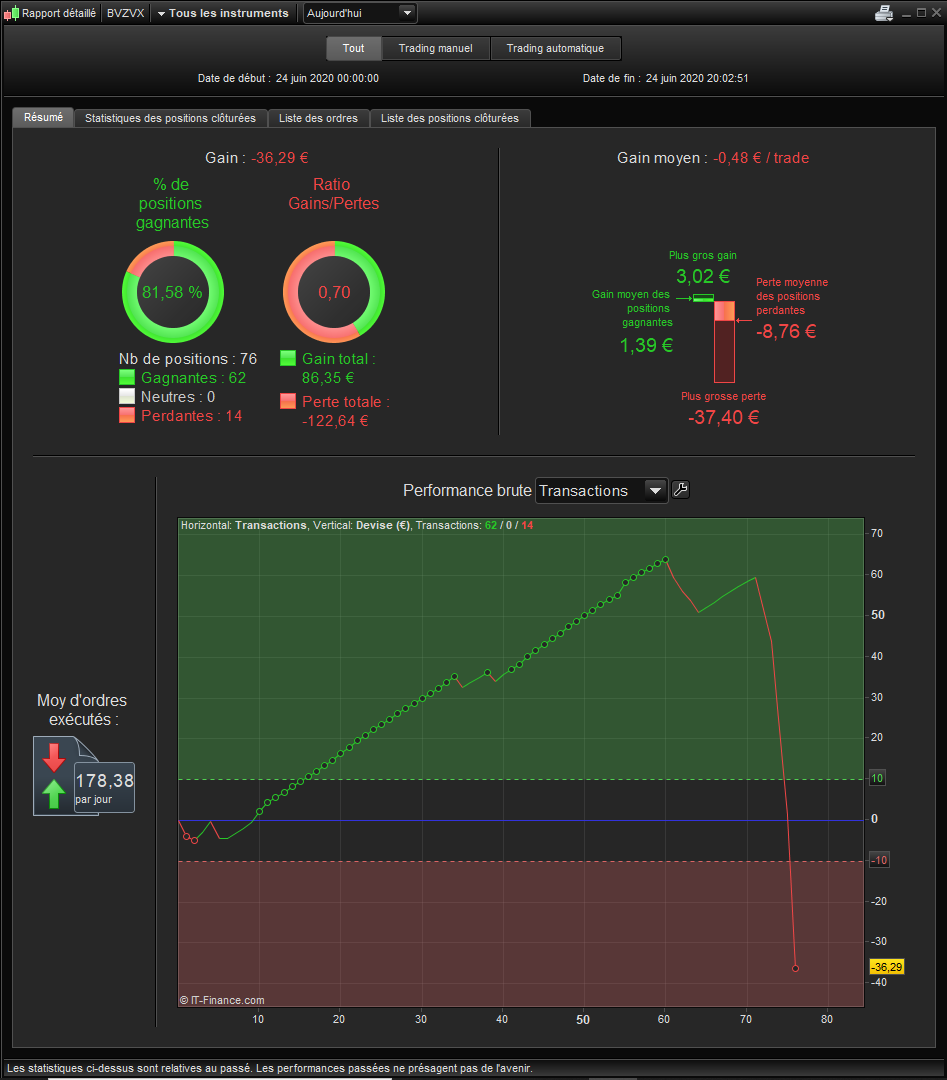Close the detailed report window
This screenshot has width=947, height=1080.
point(937,12)
